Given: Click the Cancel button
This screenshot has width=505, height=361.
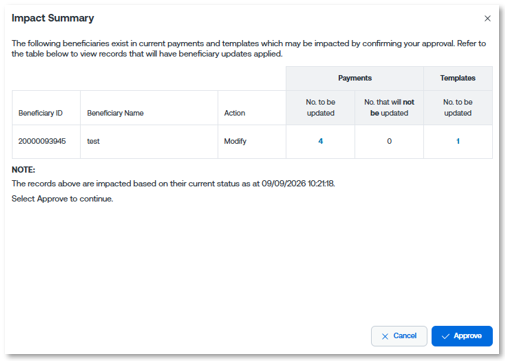Looking at the screenshot, I should click(399, 336).
